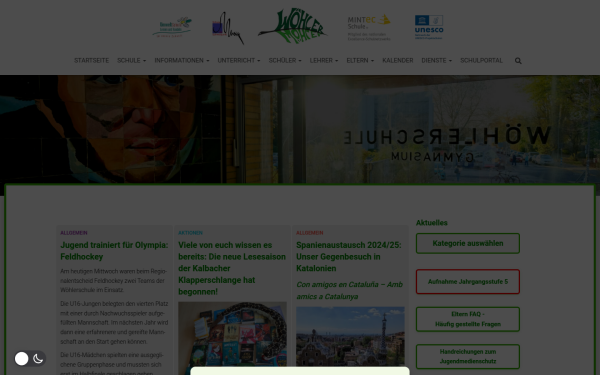600x375 pixels.
Task: Open article Jugend trainiert für Olympia: Feldhockey
Action: (x=114, y=251)
